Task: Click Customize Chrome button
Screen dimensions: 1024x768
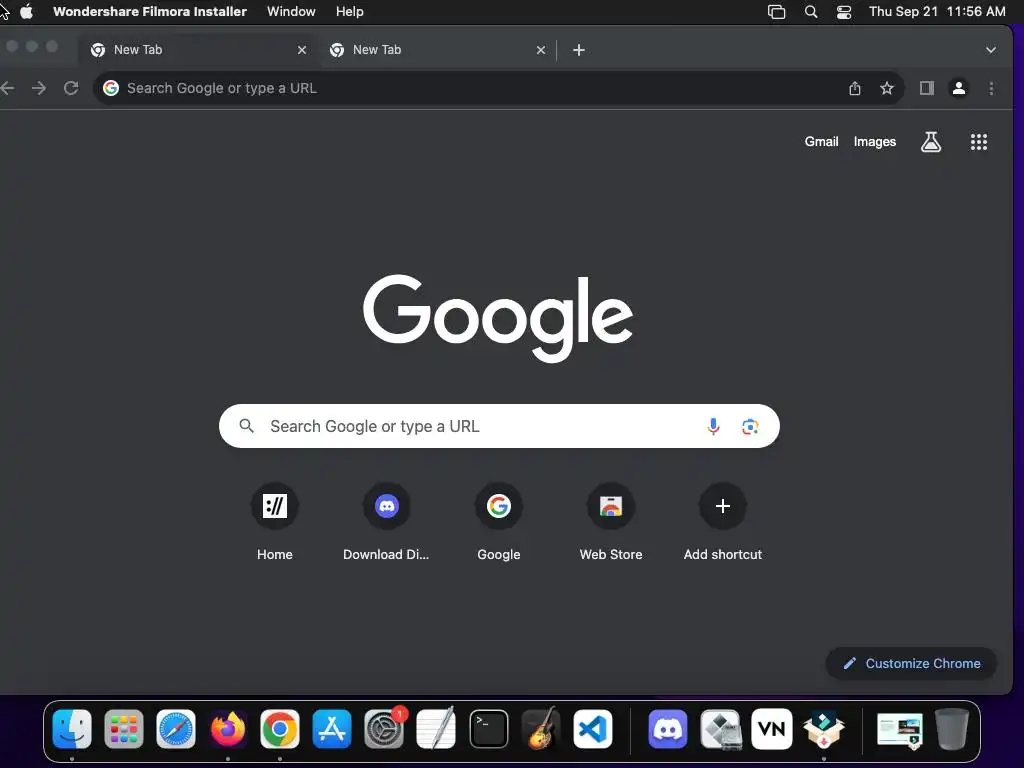Action: (911, 664)
